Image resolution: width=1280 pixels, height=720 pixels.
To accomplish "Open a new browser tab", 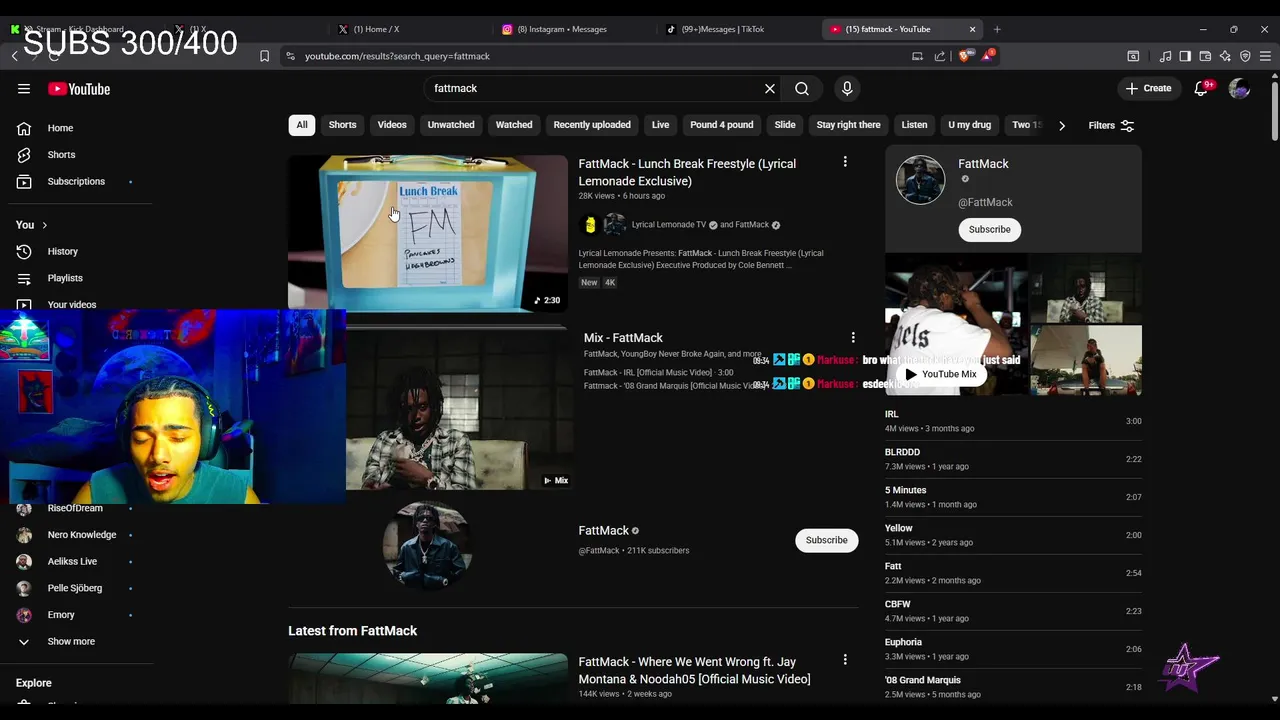I will (997, 29).
